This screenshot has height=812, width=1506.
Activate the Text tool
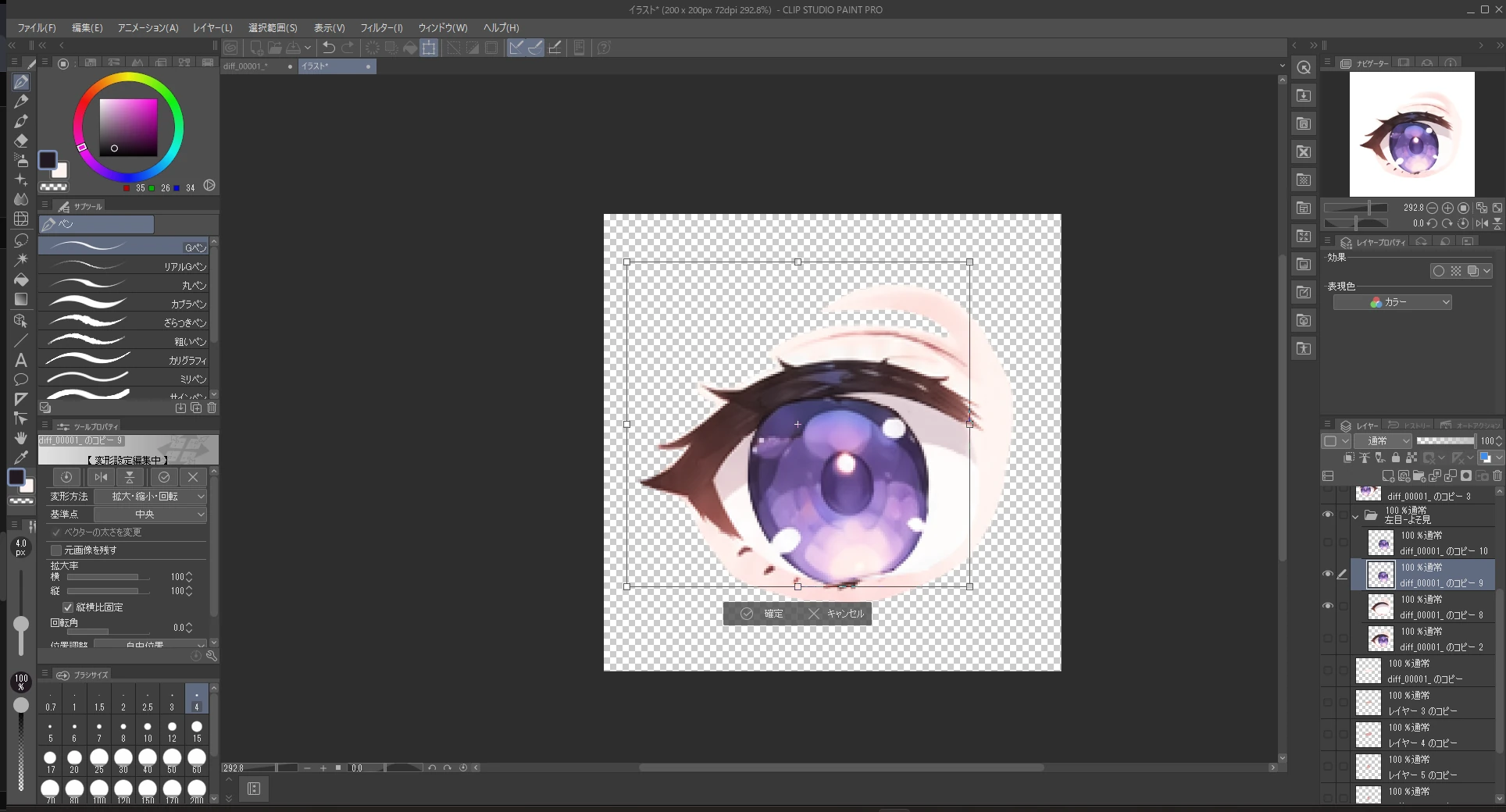pyautogui.click(x=21, y=360)
